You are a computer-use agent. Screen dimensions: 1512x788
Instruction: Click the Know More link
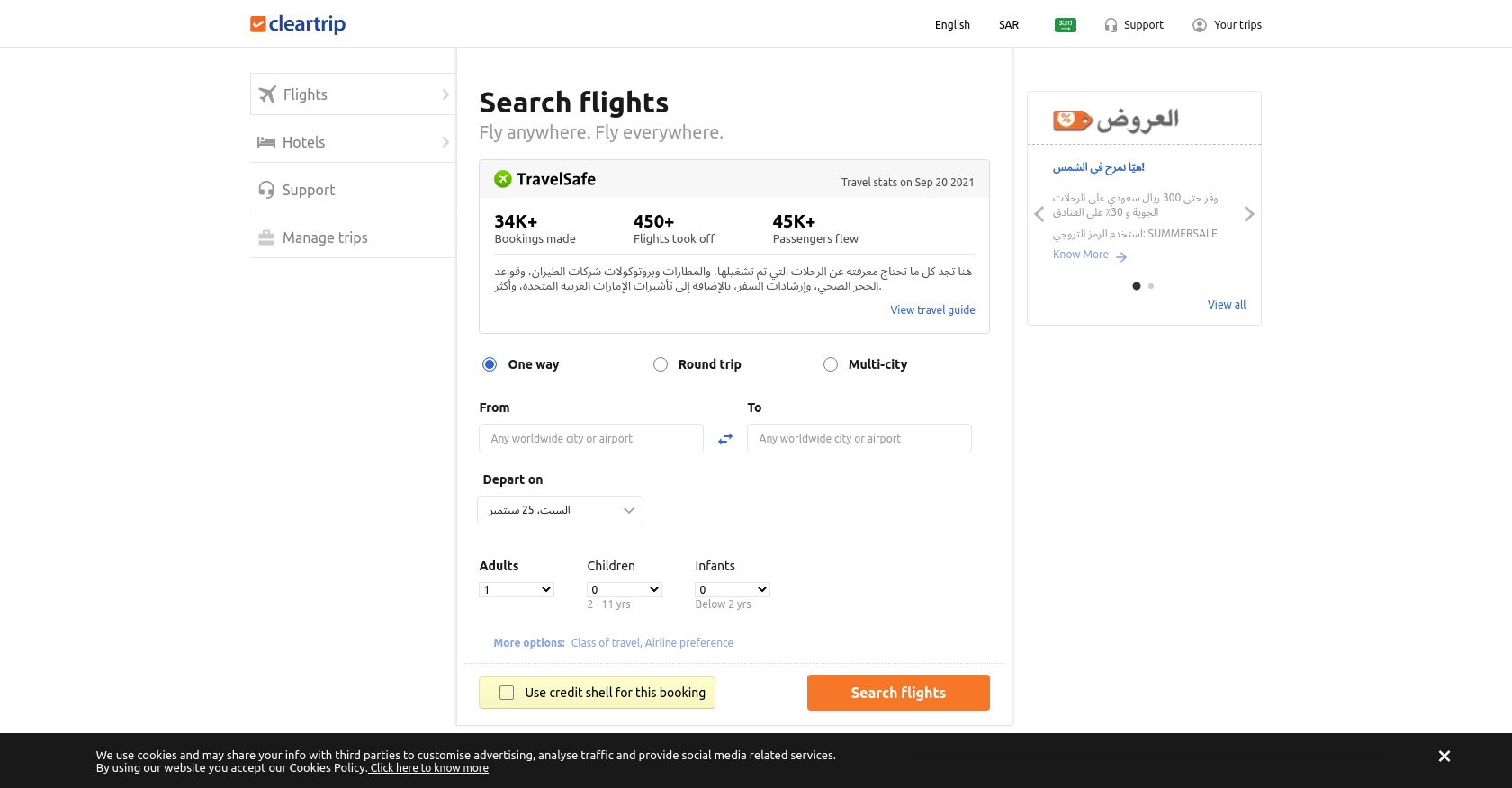(1081, 255)
